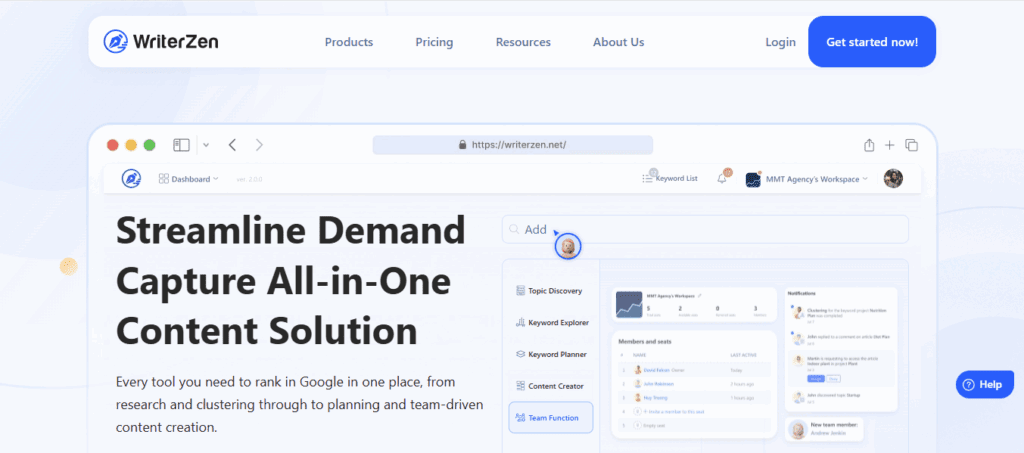Click Huy Truong member row
The width and height of the screenshot is (1024, 453).
coord(694,398)
